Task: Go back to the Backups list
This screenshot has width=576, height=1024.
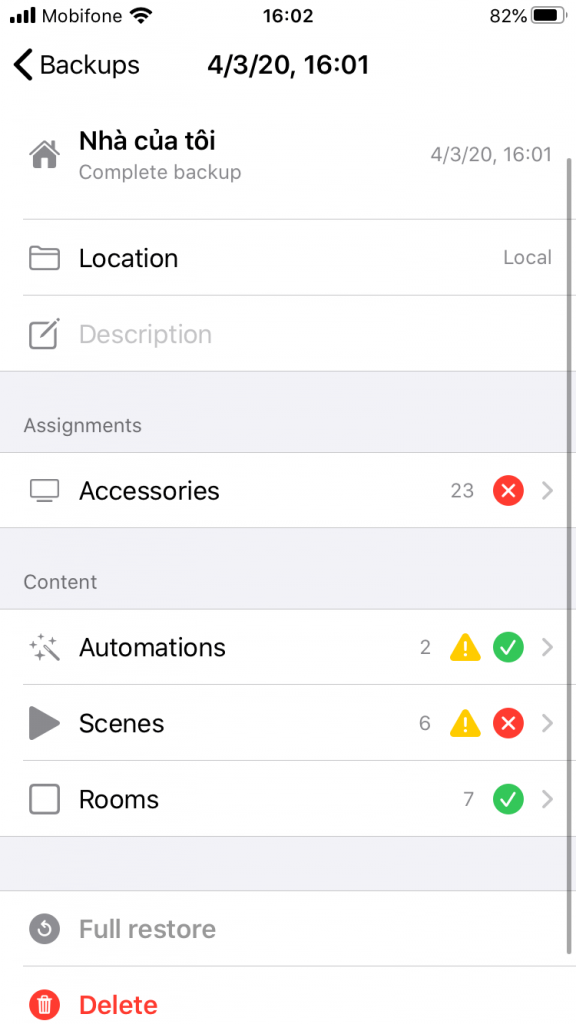Action: (x=75, y=64)
